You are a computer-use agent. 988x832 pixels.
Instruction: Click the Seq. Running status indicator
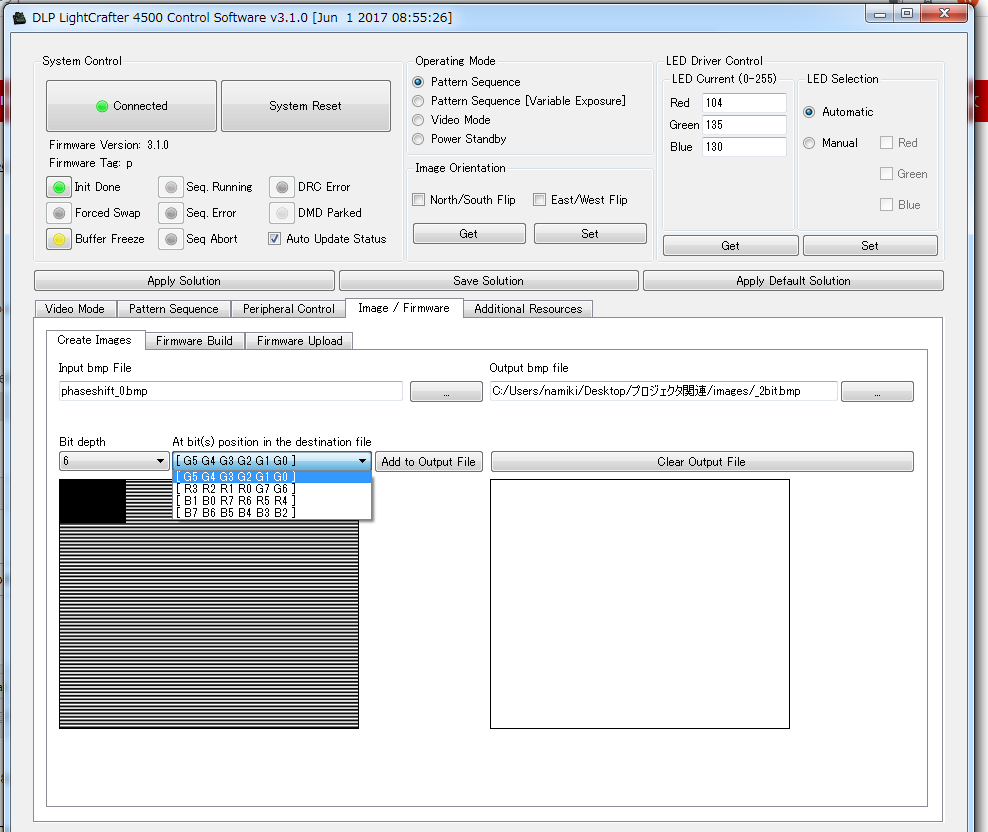pos(171,187)
